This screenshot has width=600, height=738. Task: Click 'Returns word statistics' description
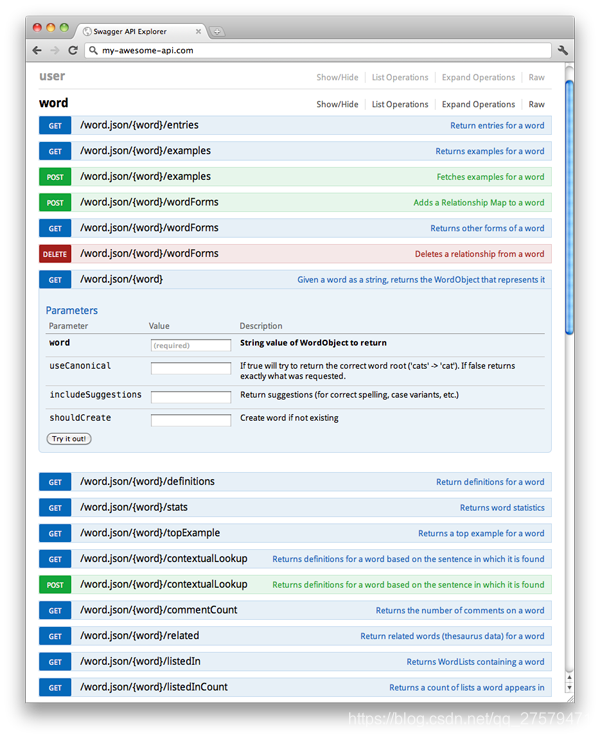point(502,508)
